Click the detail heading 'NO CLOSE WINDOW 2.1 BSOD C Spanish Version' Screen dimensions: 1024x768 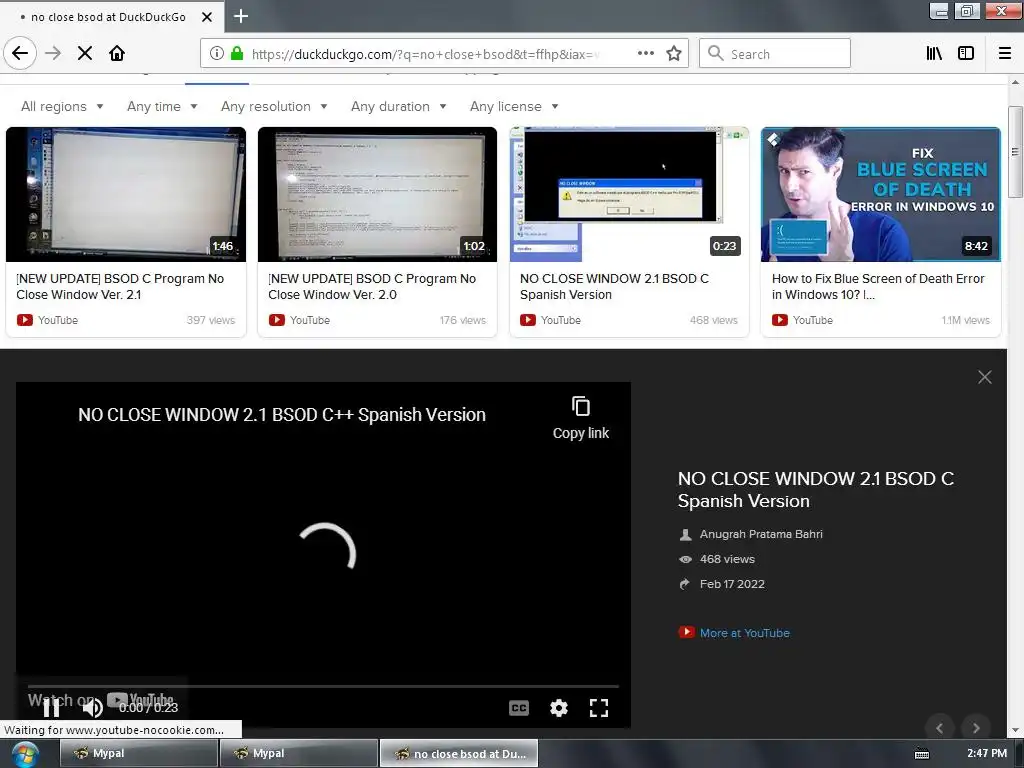pyautogui.click(x=816, y=490)
